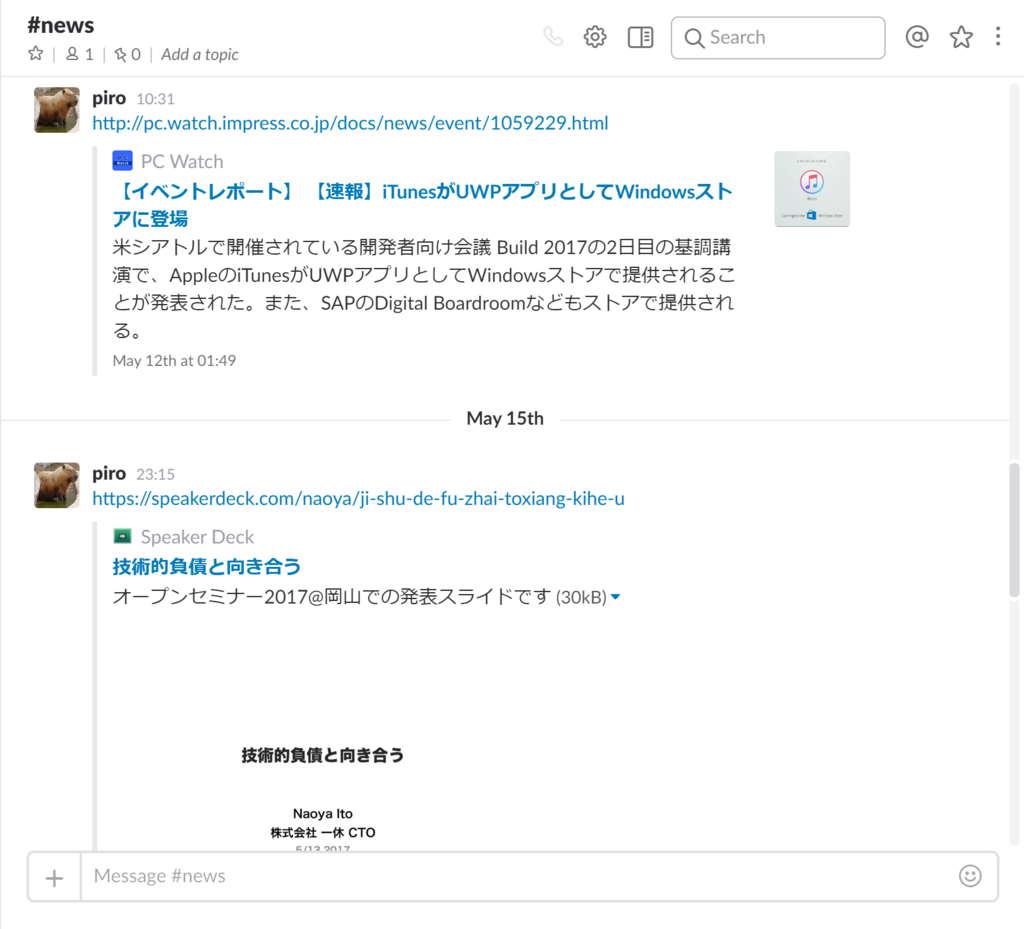View member count next to person icon

click(x=80, y=54)
